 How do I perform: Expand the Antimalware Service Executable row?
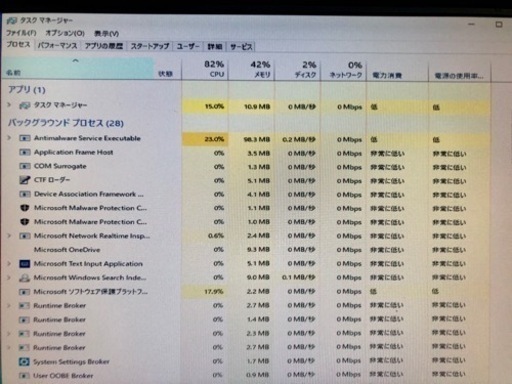(9, 138)
